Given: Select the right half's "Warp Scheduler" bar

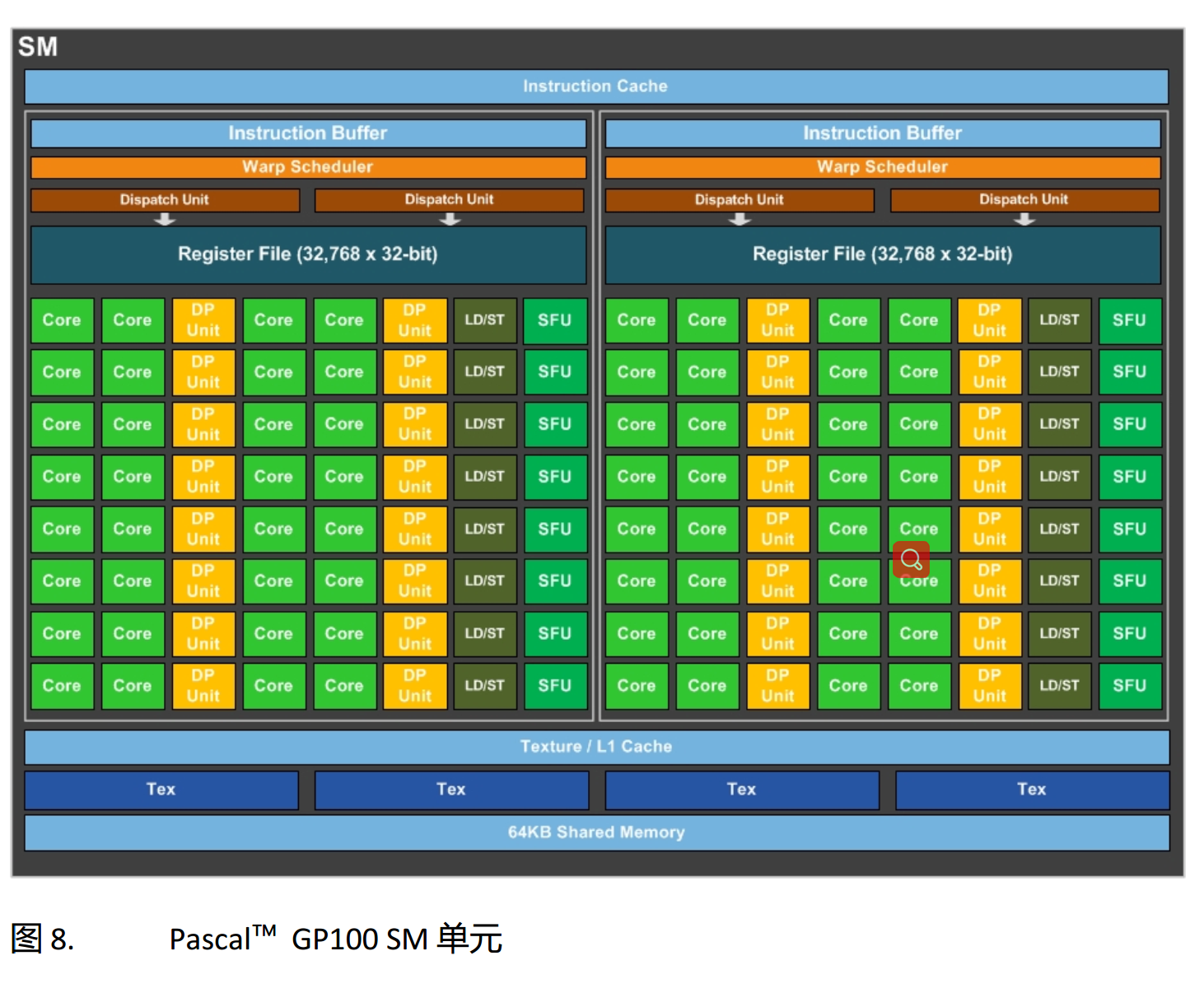Looking at the screenshot, I should pos(883,167).
